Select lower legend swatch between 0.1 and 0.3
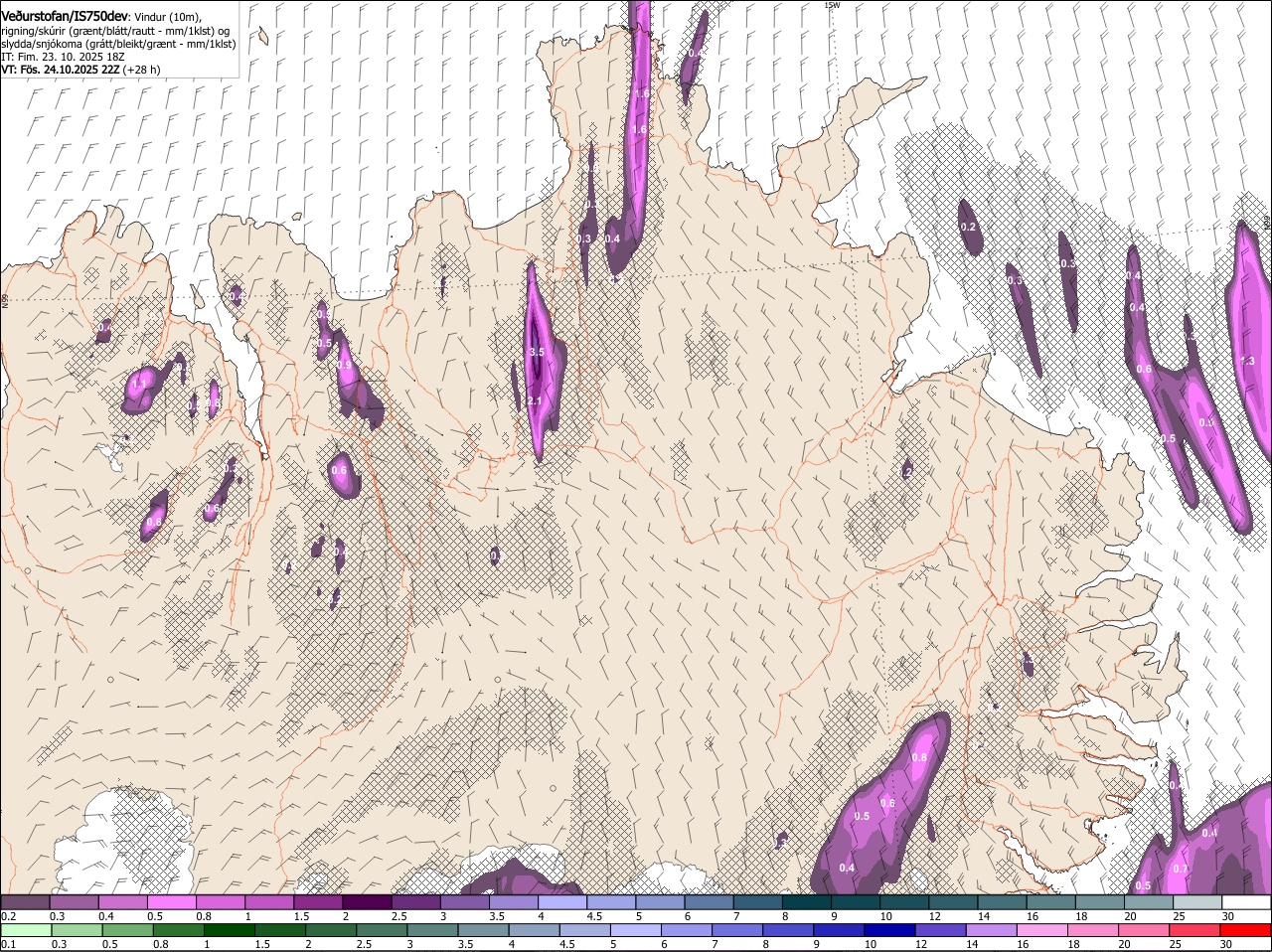1272x952 pixels. tap(26, 930)
